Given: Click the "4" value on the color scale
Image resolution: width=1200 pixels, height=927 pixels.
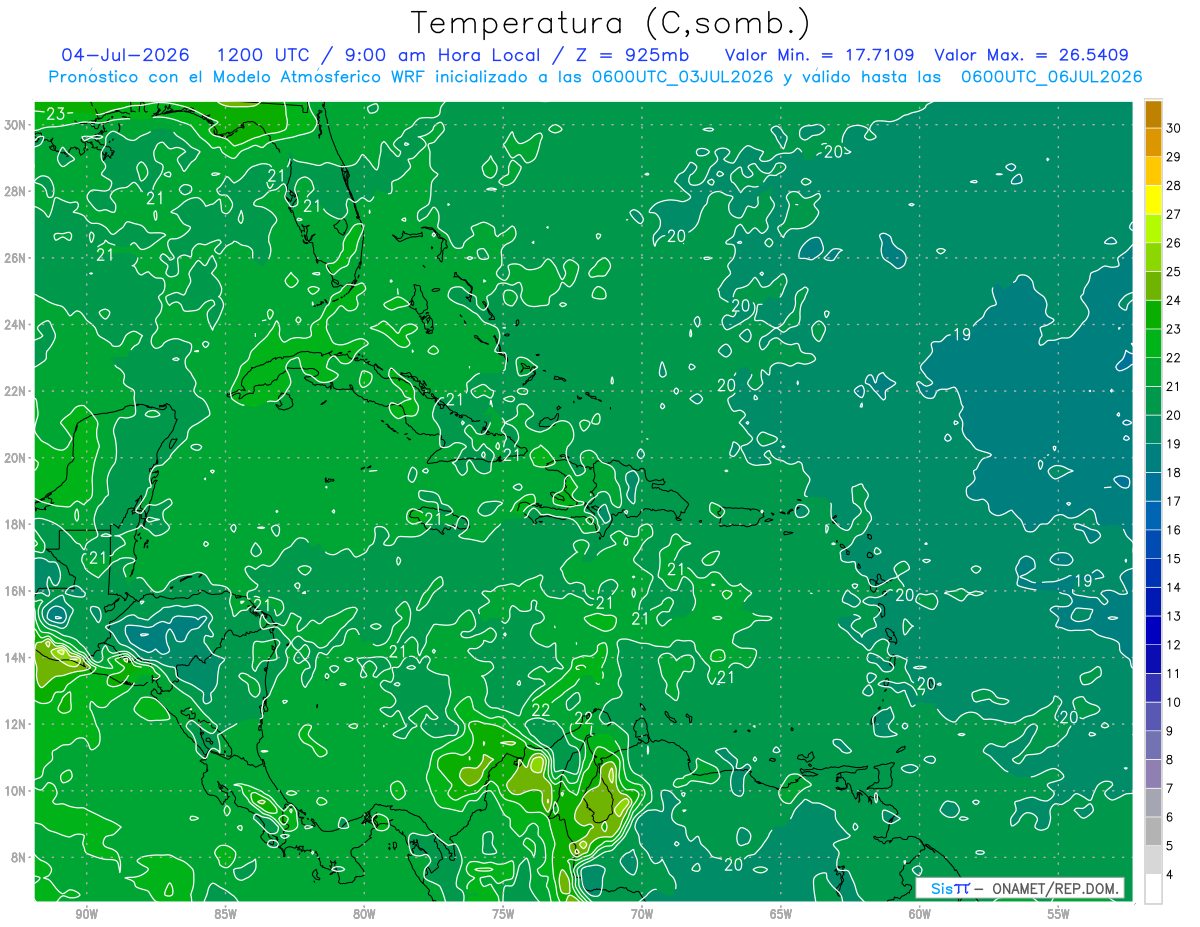Looking at the screenshot, I should coord(1170,875).
